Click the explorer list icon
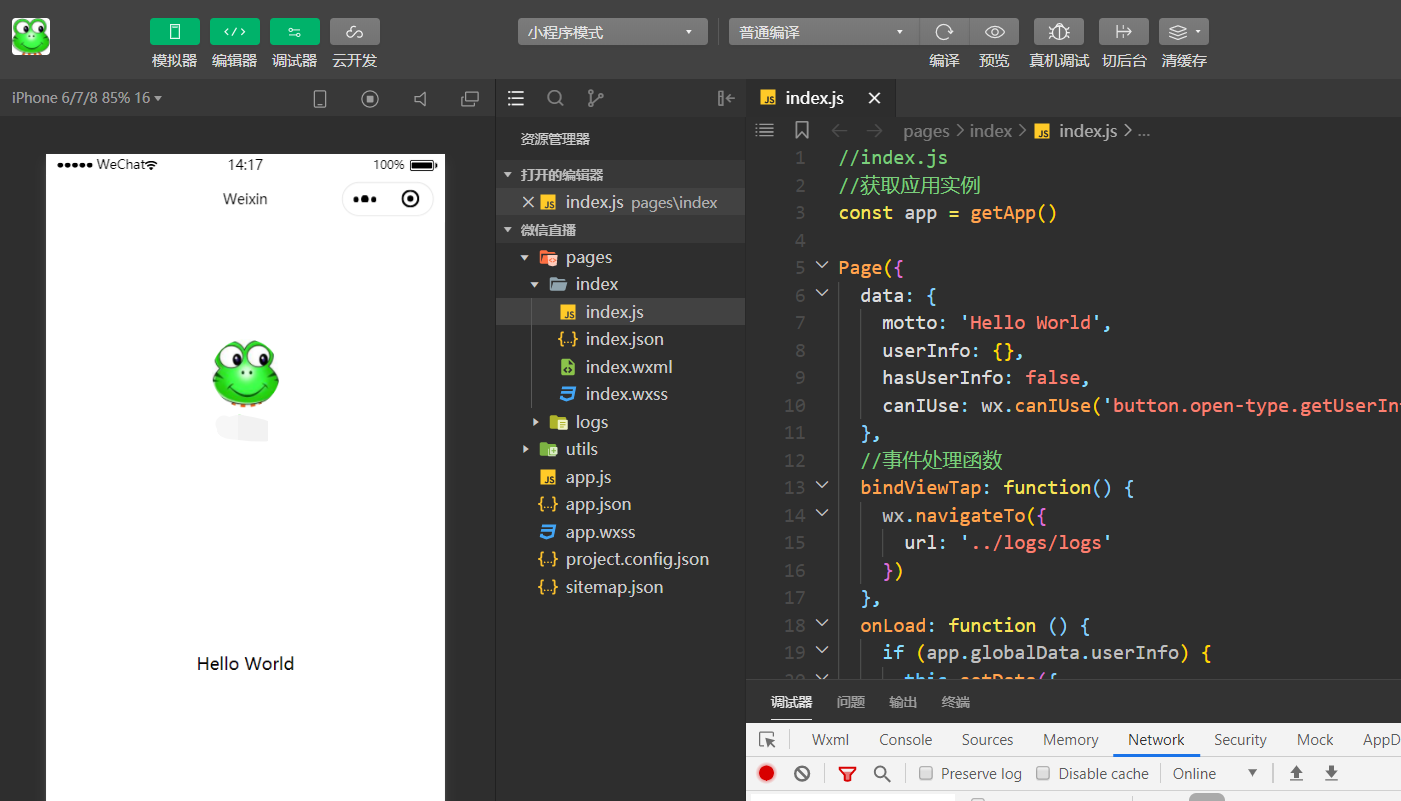Image resolution: width=1401 pixels, height=801 pixels. [x=516, y=98]
